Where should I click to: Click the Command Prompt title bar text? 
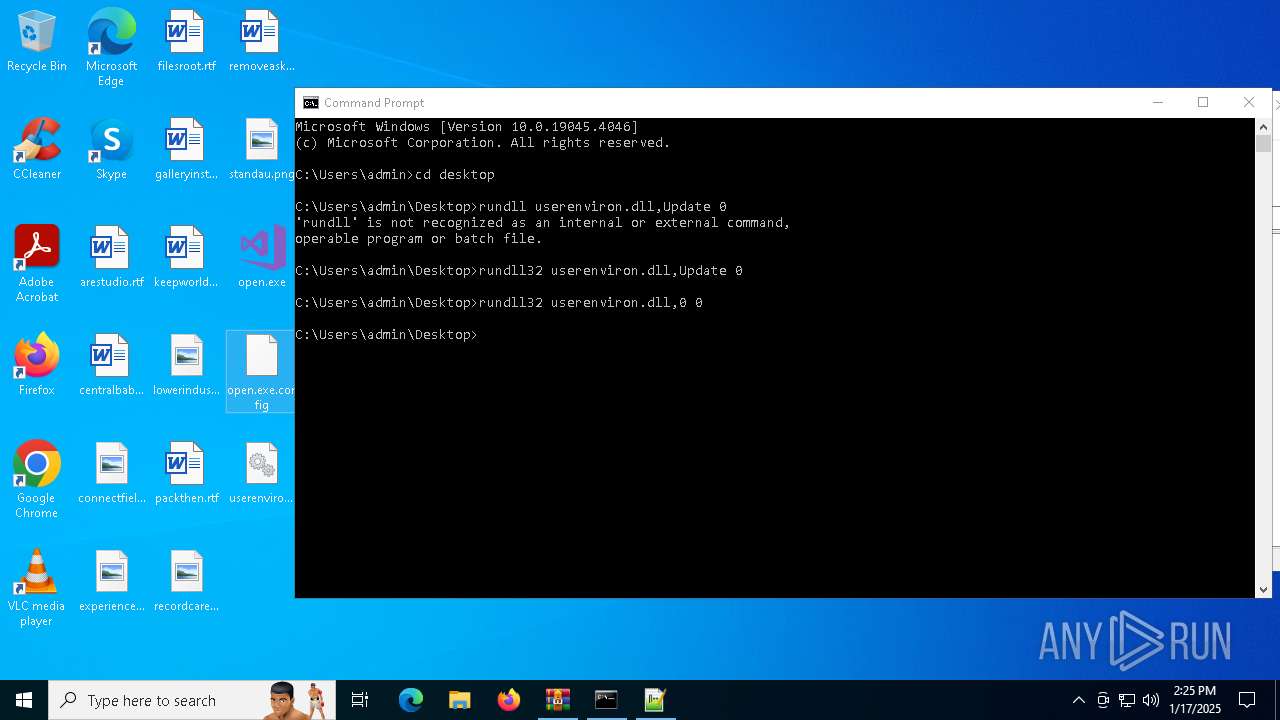pyautogui.click(x=374, y=103)
